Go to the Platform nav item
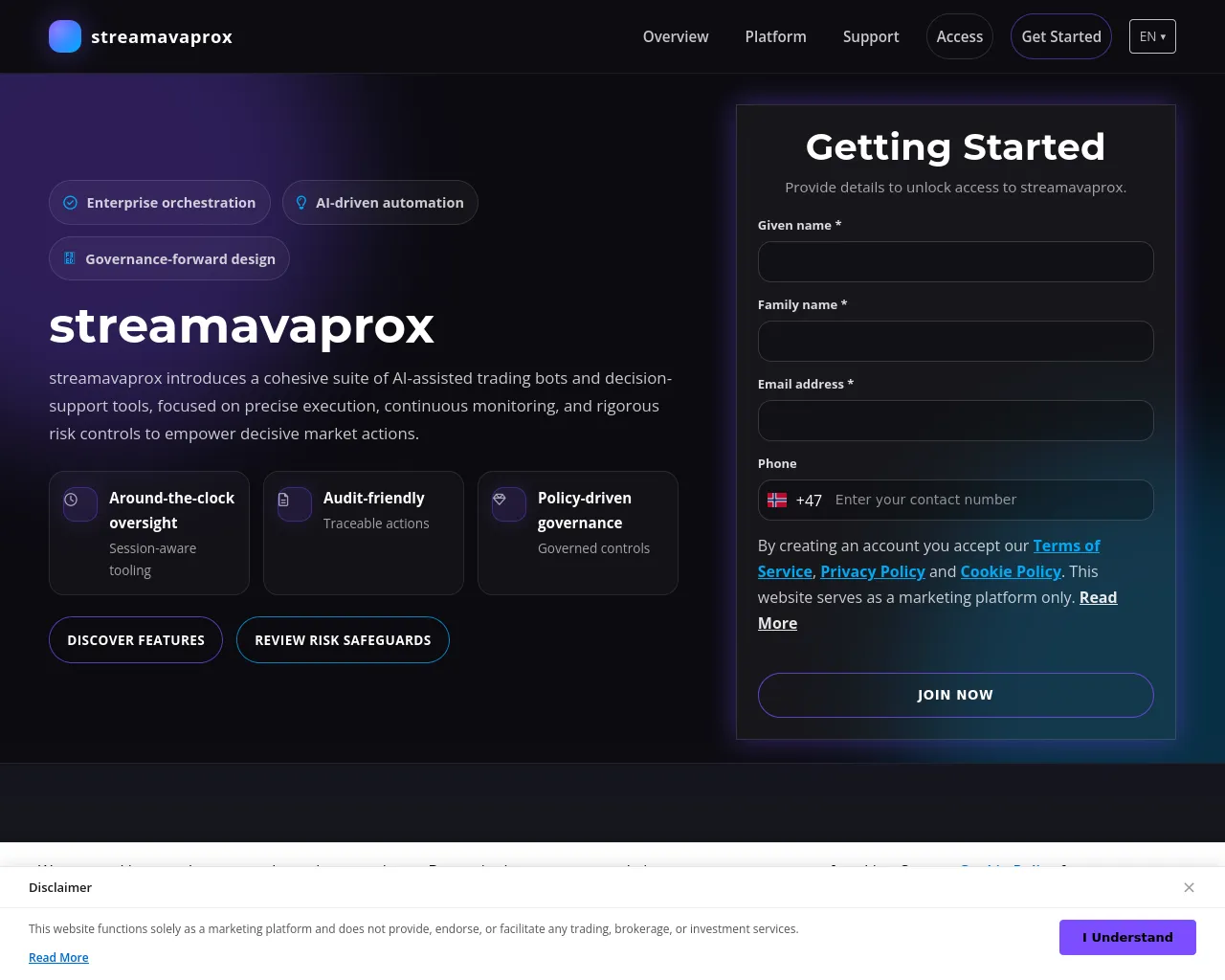Viewport: 1225px width, 980px height. (x=775, y=36)
